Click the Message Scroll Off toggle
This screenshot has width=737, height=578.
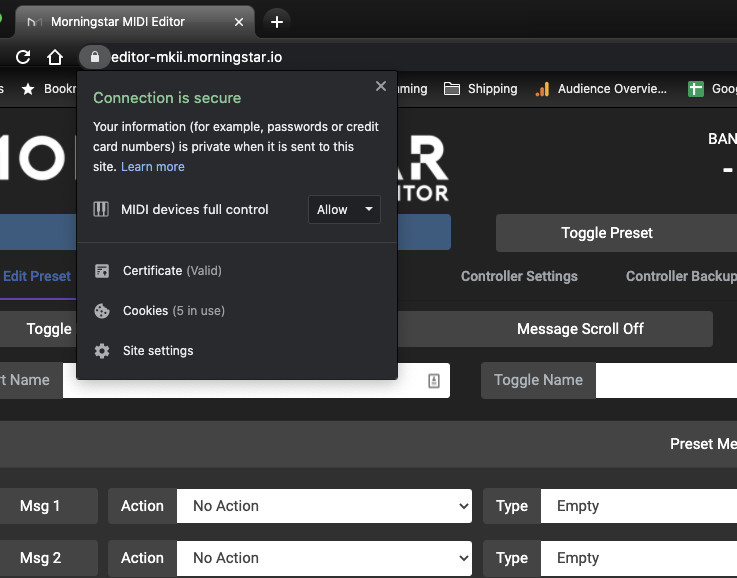[580, 329]
